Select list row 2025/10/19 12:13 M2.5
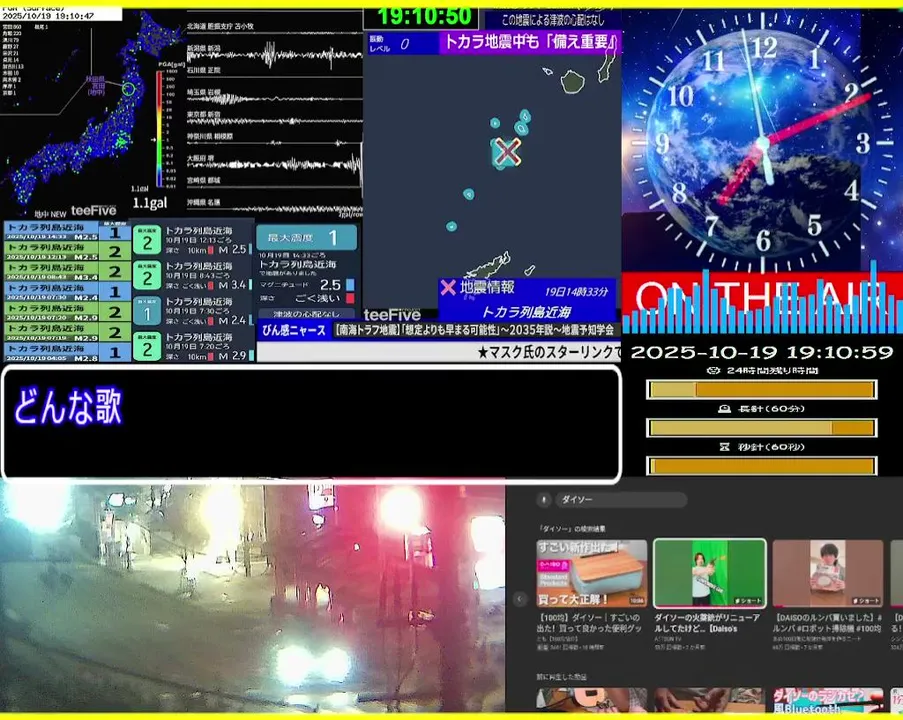 67,252
